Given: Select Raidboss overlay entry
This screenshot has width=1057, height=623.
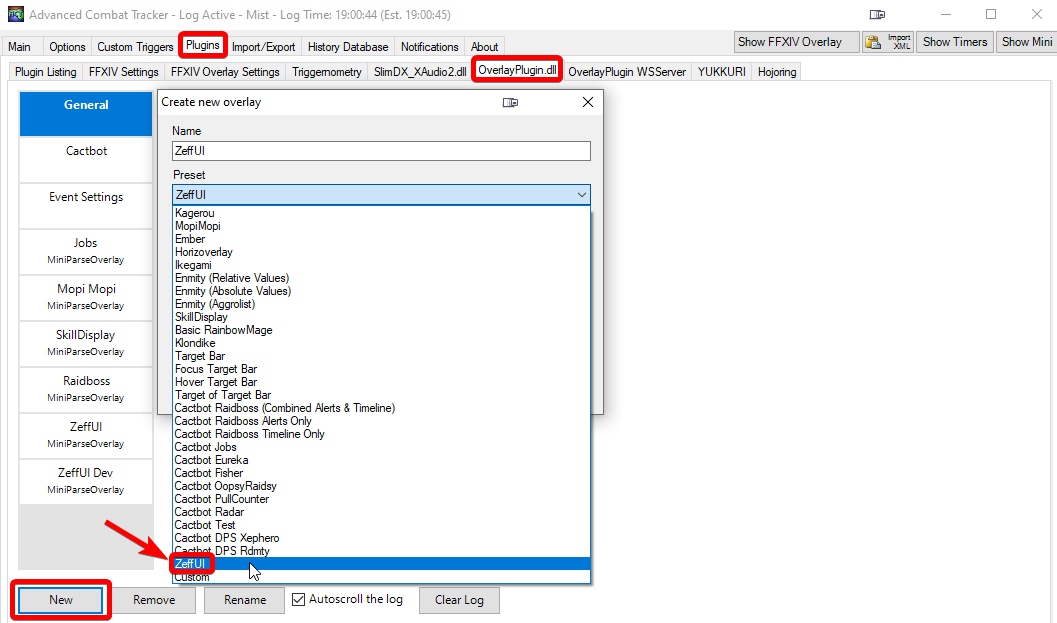Looking at the screenshot, I should pyautogui.click(x=86, y=389).
